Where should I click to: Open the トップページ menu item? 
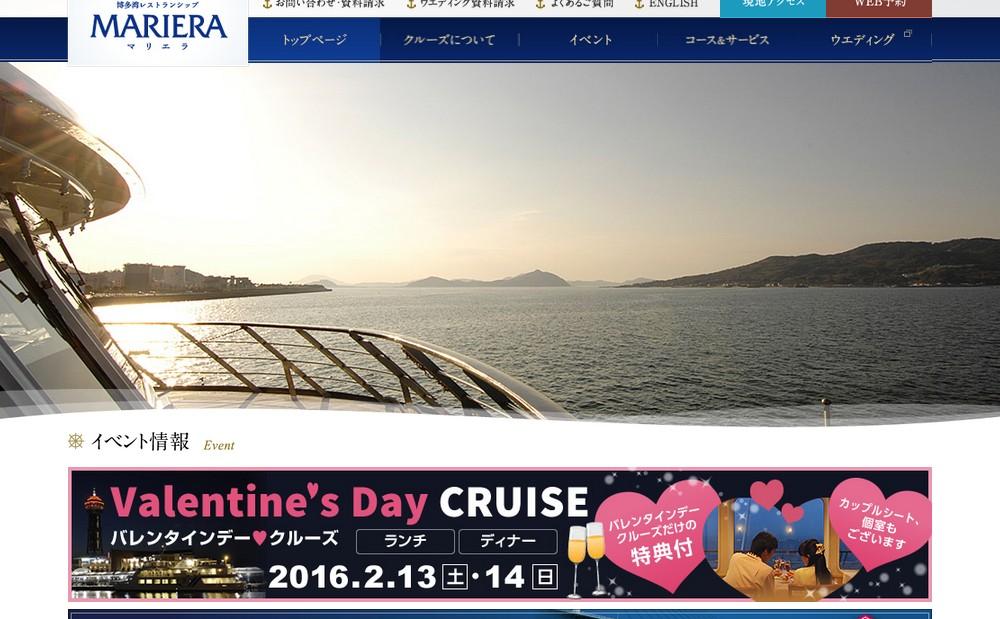click(314, 40)
